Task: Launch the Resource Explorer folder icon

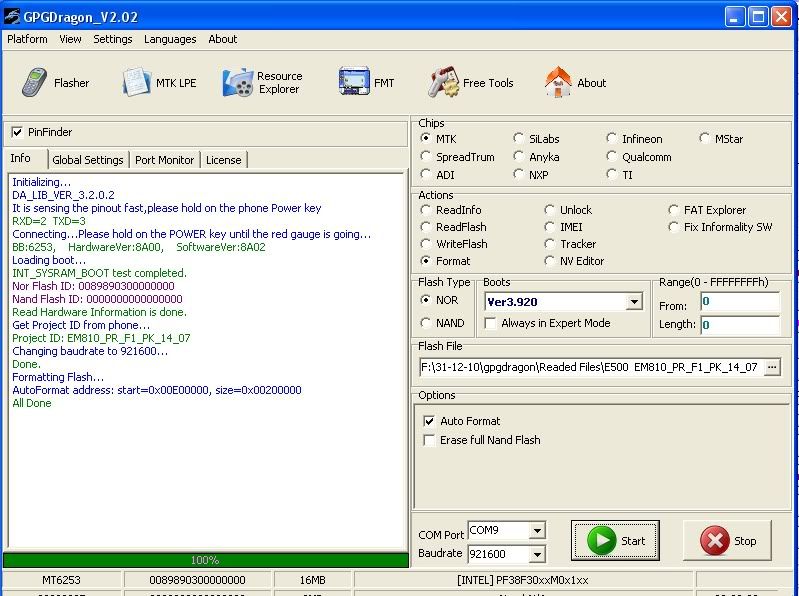Action: pos(237,83)
